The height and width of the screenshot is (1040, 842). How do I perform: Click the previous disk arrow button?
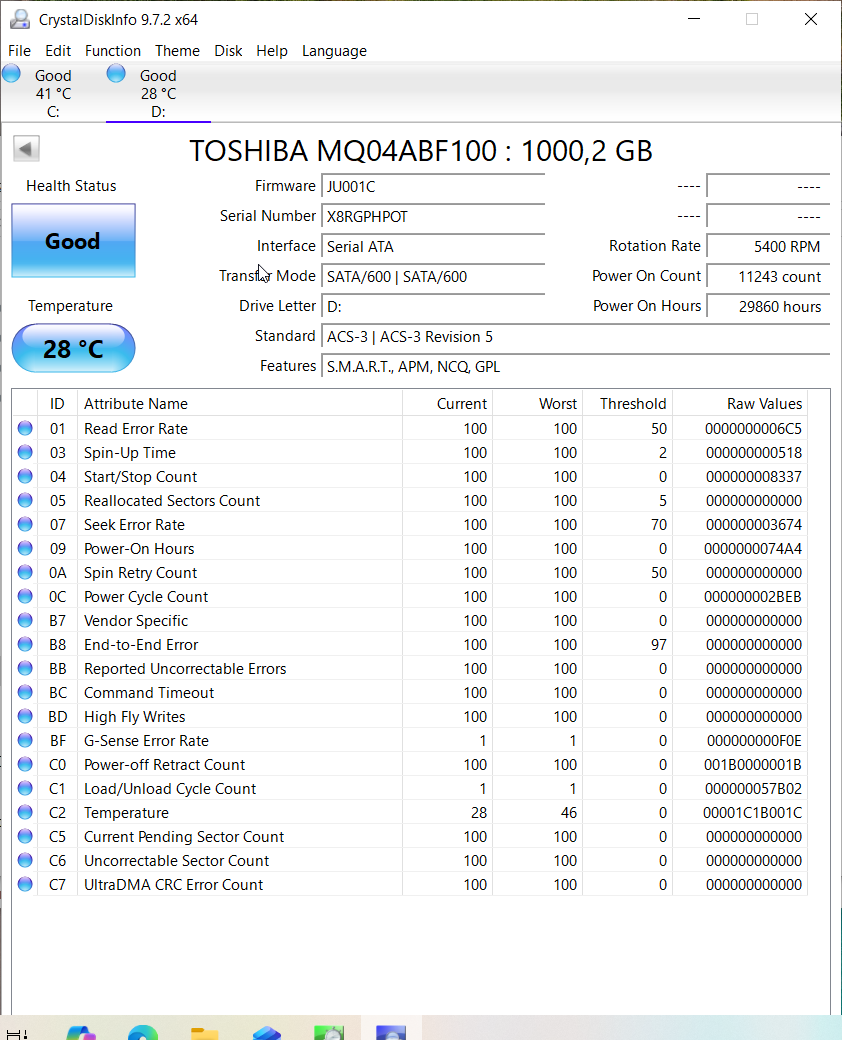coord(27,149)
